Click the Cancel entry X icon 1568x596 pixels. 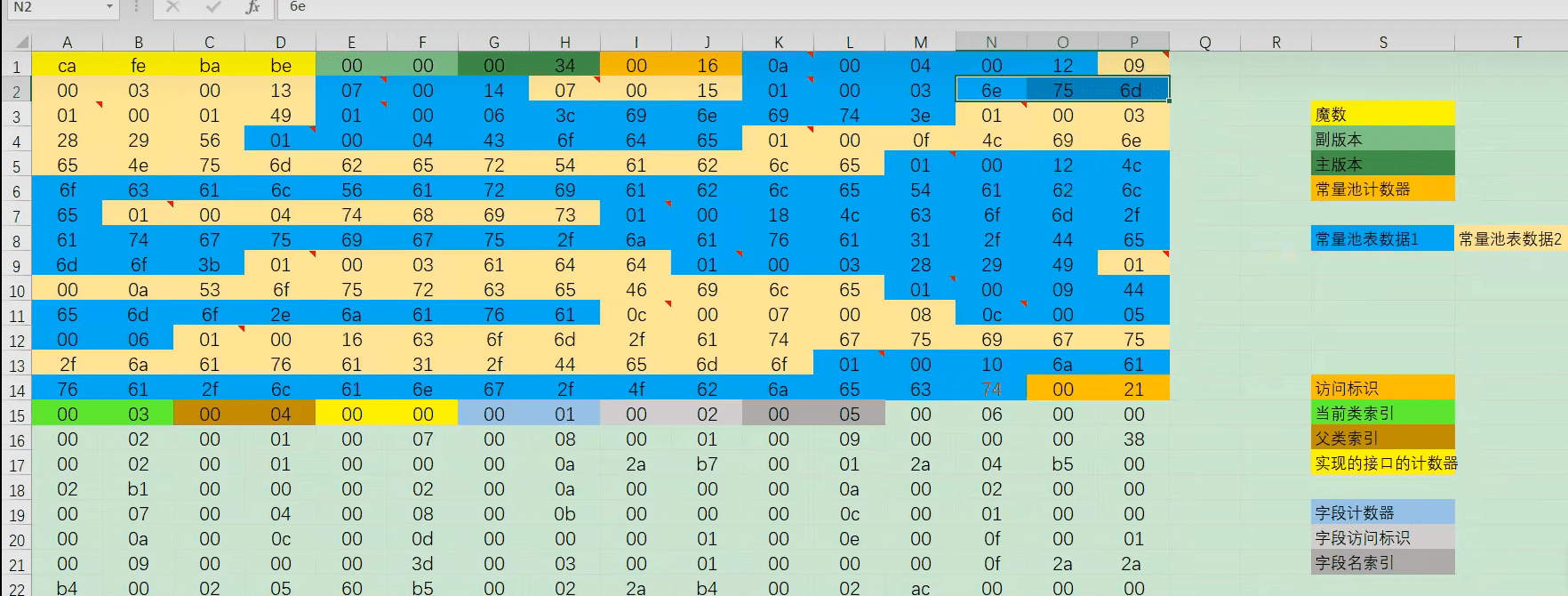[x=173, y=7]
